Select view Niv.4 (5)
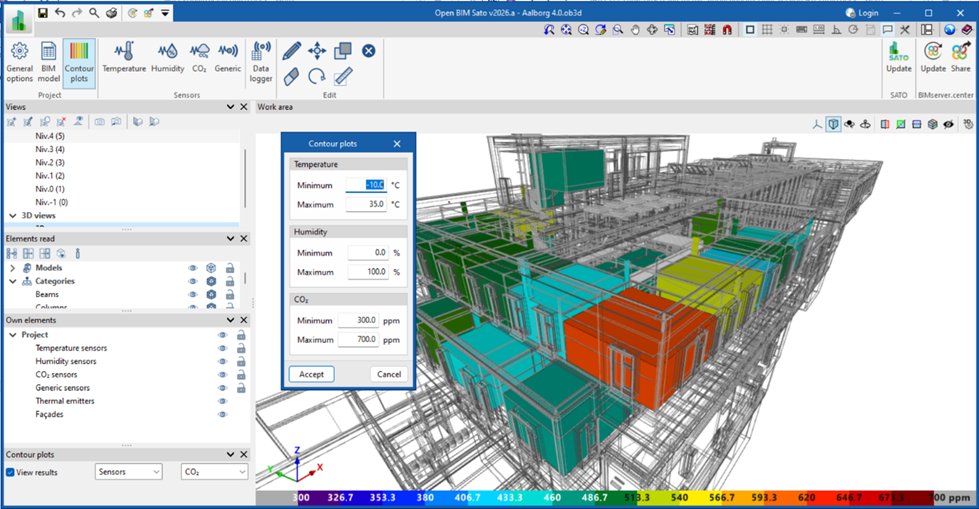 50,136
